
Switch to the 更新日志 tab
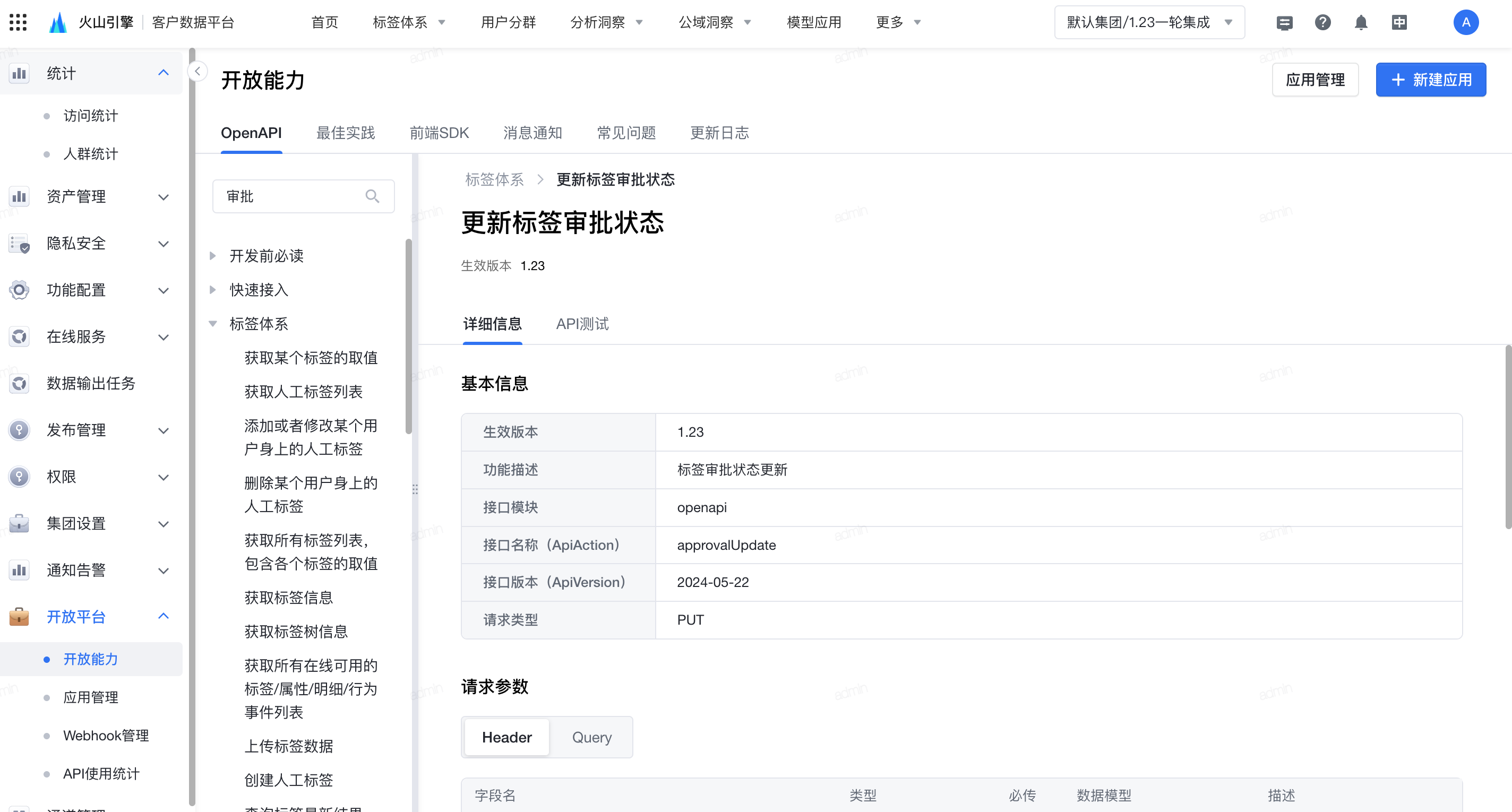point(719,133)
